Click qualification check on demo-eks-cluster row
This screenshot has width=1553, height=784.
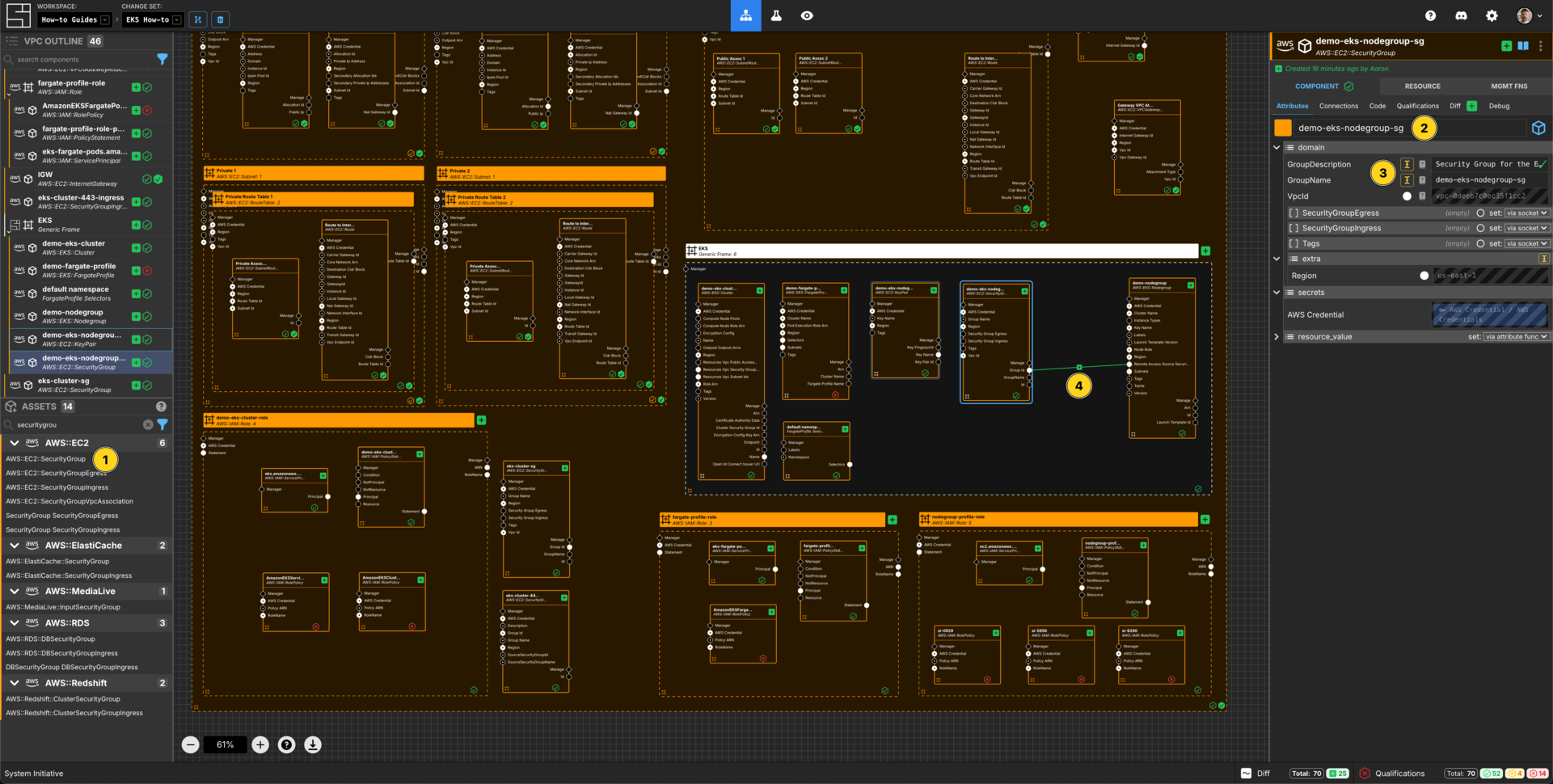(147, 248)
